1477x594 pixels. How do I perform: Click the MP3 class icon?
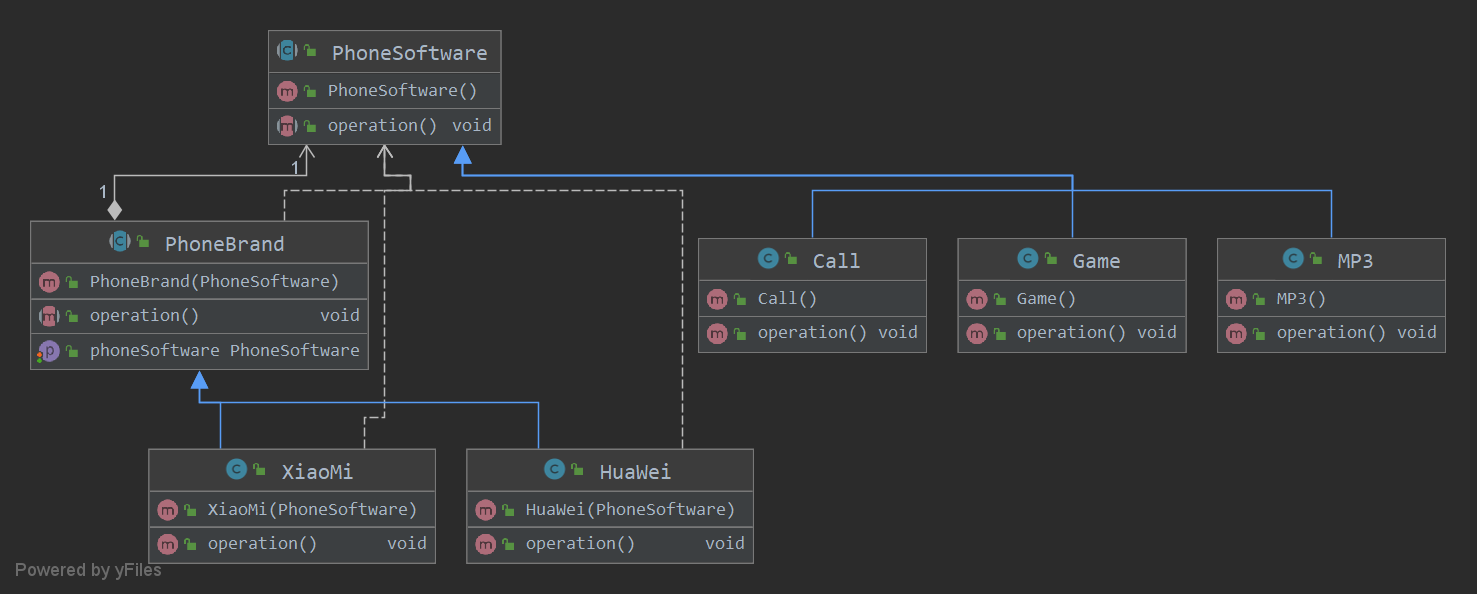coord(1292,259)
